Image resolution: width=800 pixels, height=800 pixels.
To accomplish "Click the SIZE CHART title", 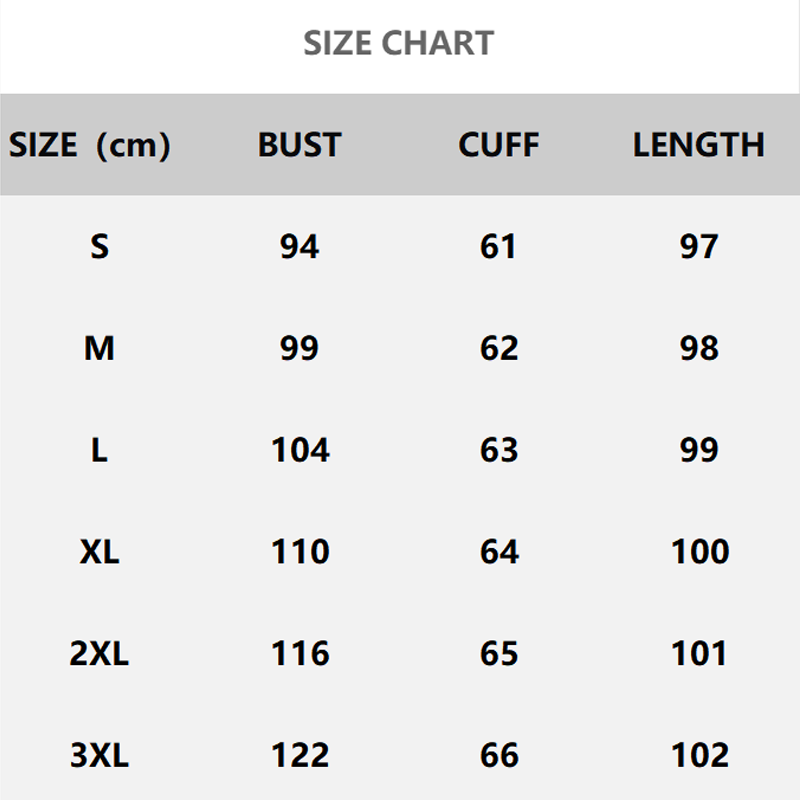I will [x=399, y=44].
